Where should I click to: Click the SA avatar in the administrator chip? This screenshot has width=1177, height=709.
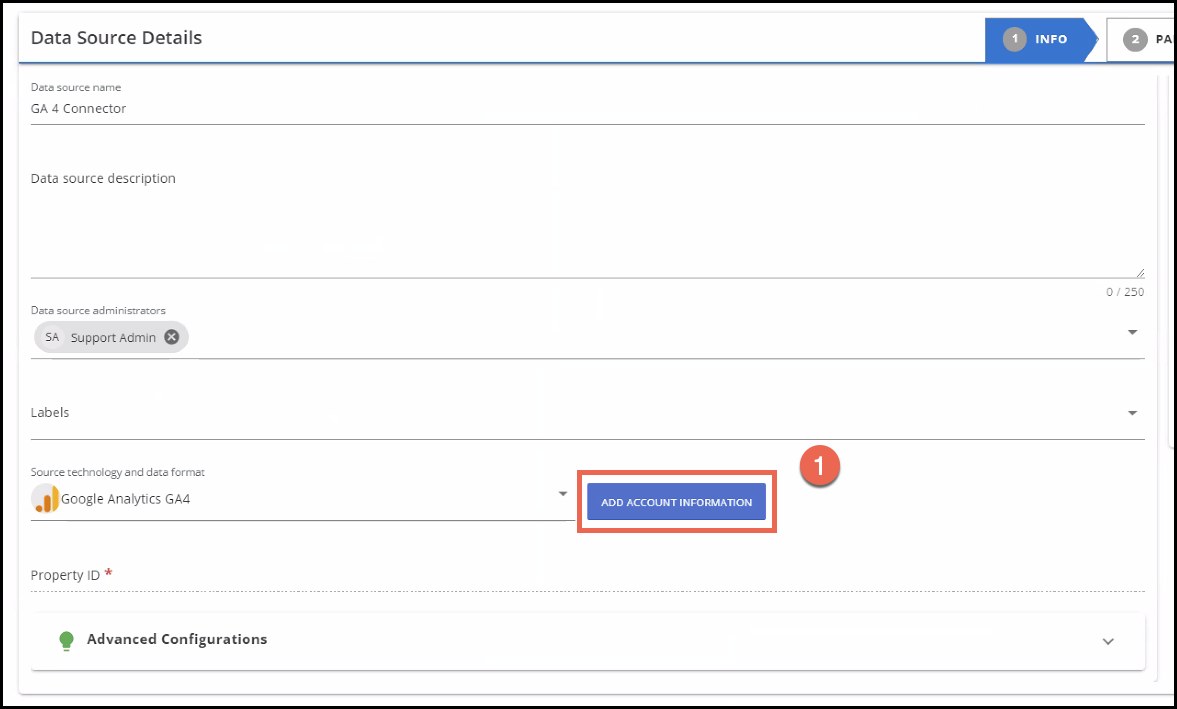tap(52, 337)
